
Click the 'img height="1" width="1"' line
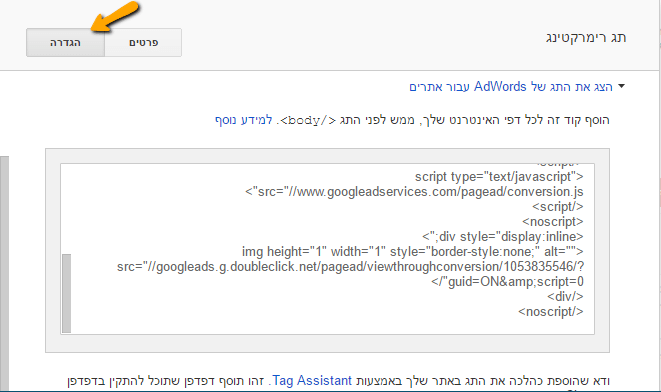click(x=413, y=252)
